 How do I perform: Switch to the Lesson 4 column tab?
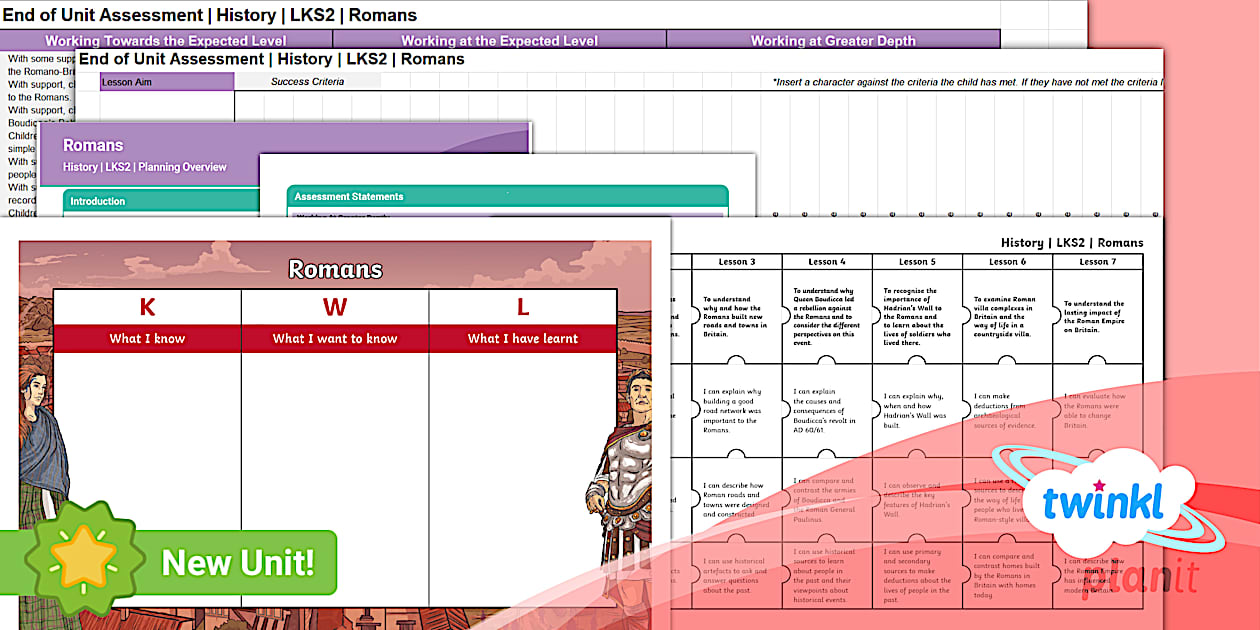[828, 261]
